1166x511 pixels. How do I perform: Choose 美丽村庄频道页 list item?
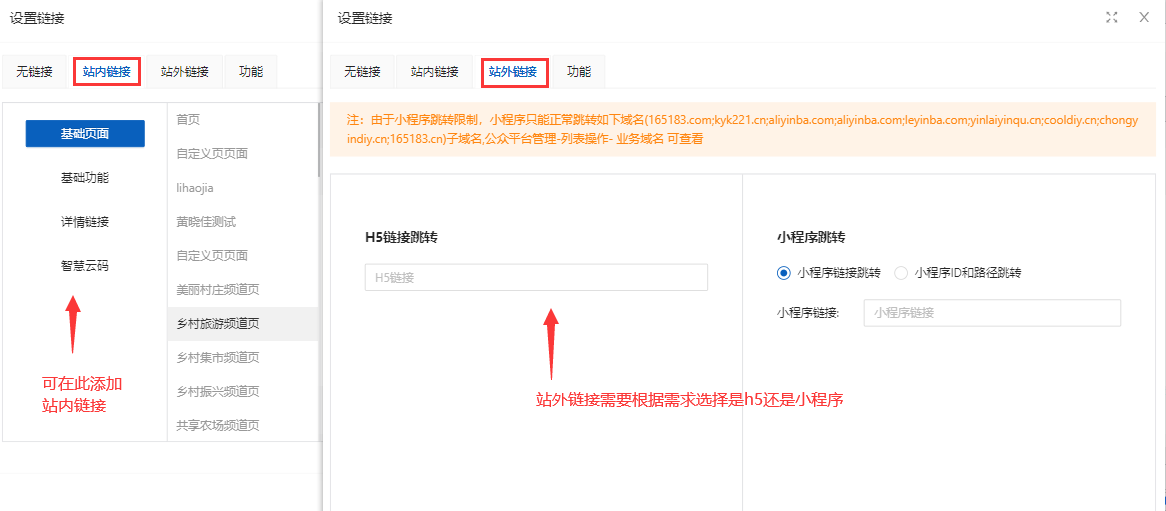(x=218, y=290)
